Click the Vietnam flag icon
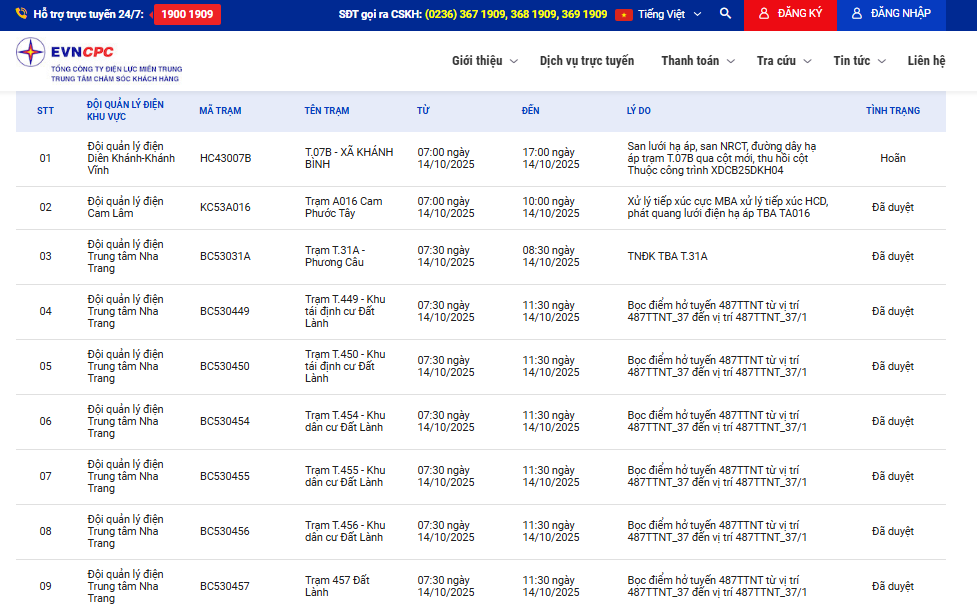 click(x=624, y=14)
